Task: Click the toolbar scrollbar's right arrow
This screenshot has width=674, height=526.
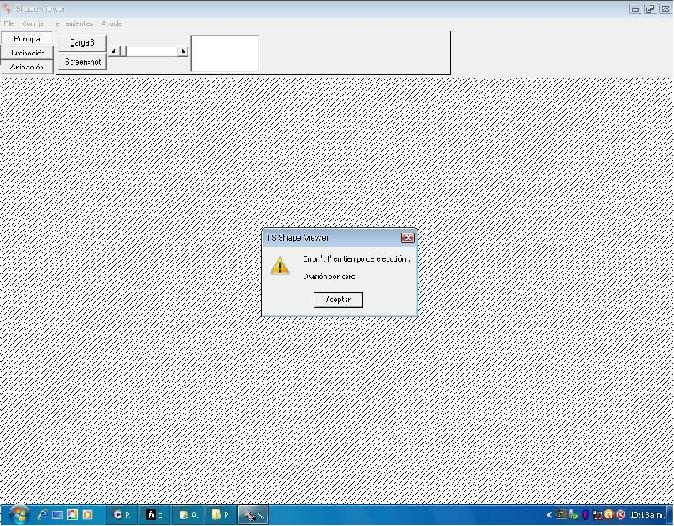Action: point(183,51)
